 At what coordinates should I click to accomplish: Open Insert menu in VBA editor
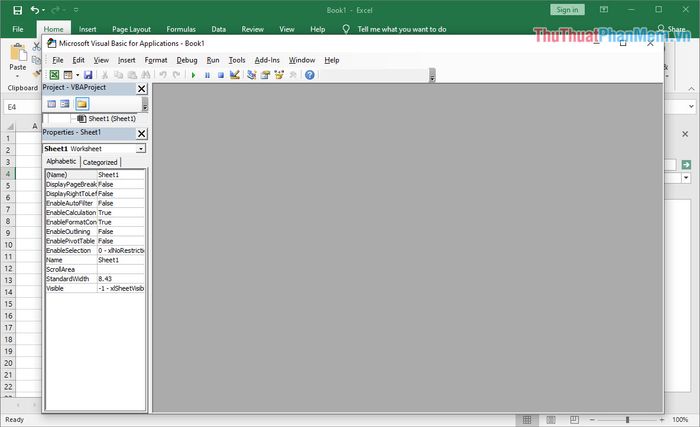coord(126,60)
